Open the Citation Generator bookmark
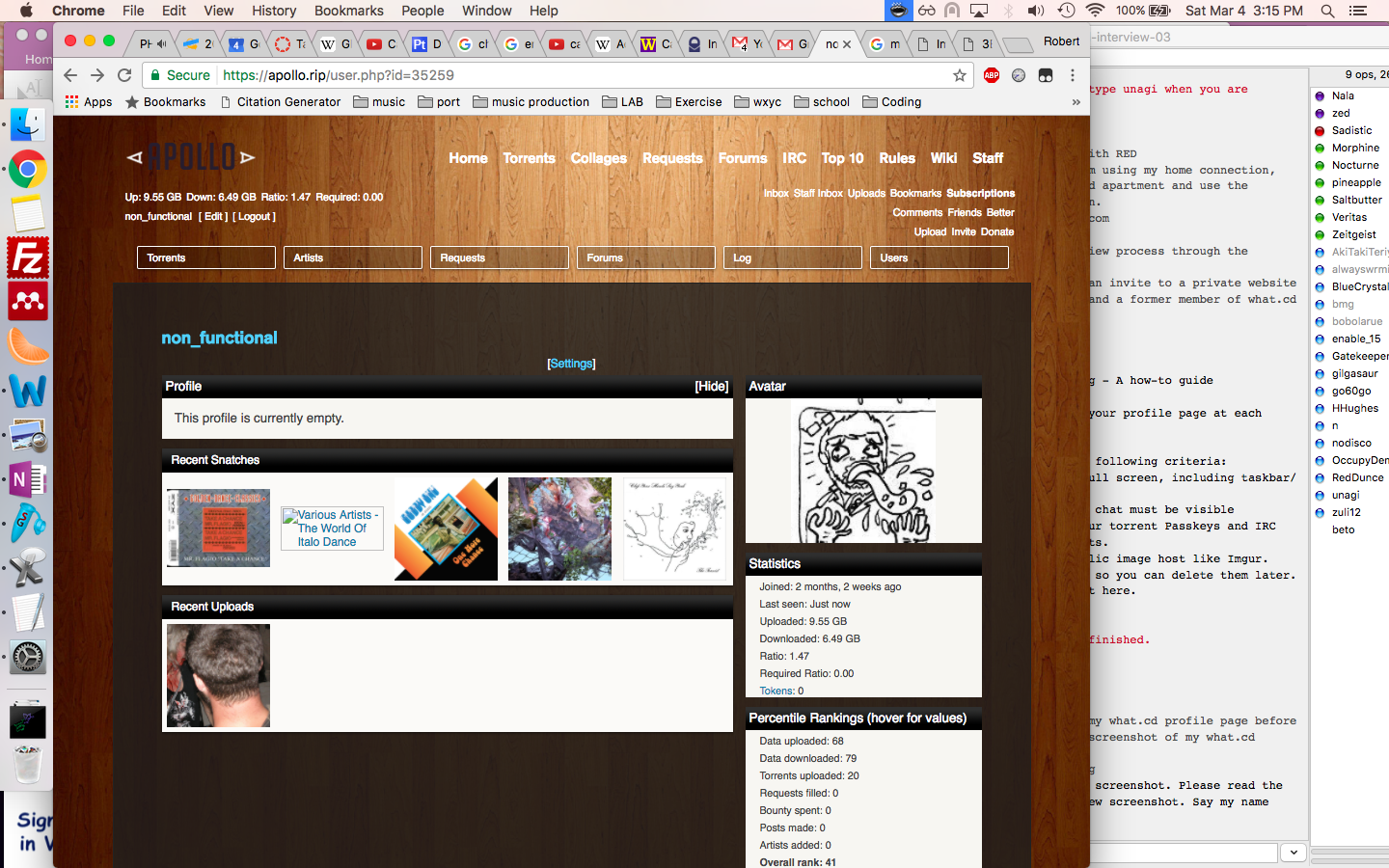 click(280, 101)
